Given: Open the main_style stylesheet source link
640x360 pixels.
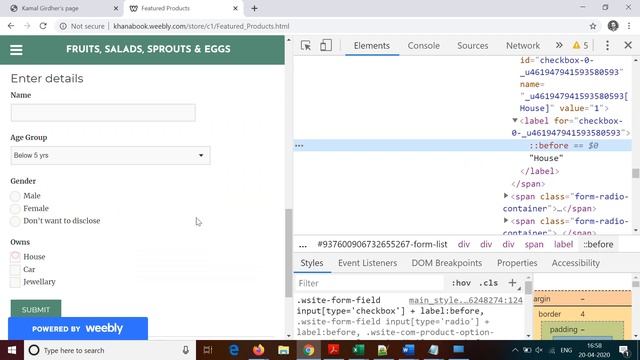Looking at the screenshot, I should 466,300.
